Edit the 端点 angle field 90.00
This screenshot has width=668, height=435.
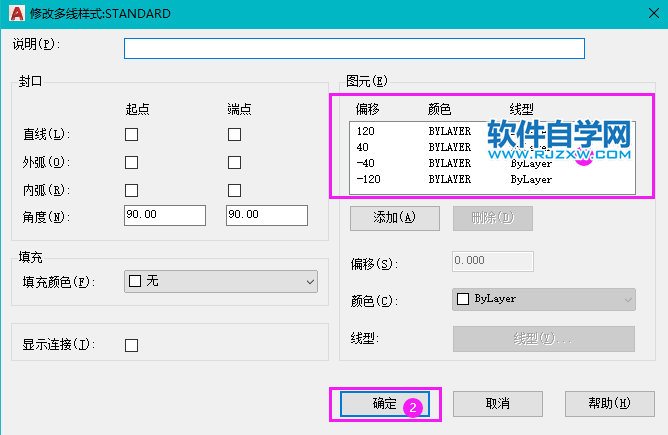[x=267, y=215]
